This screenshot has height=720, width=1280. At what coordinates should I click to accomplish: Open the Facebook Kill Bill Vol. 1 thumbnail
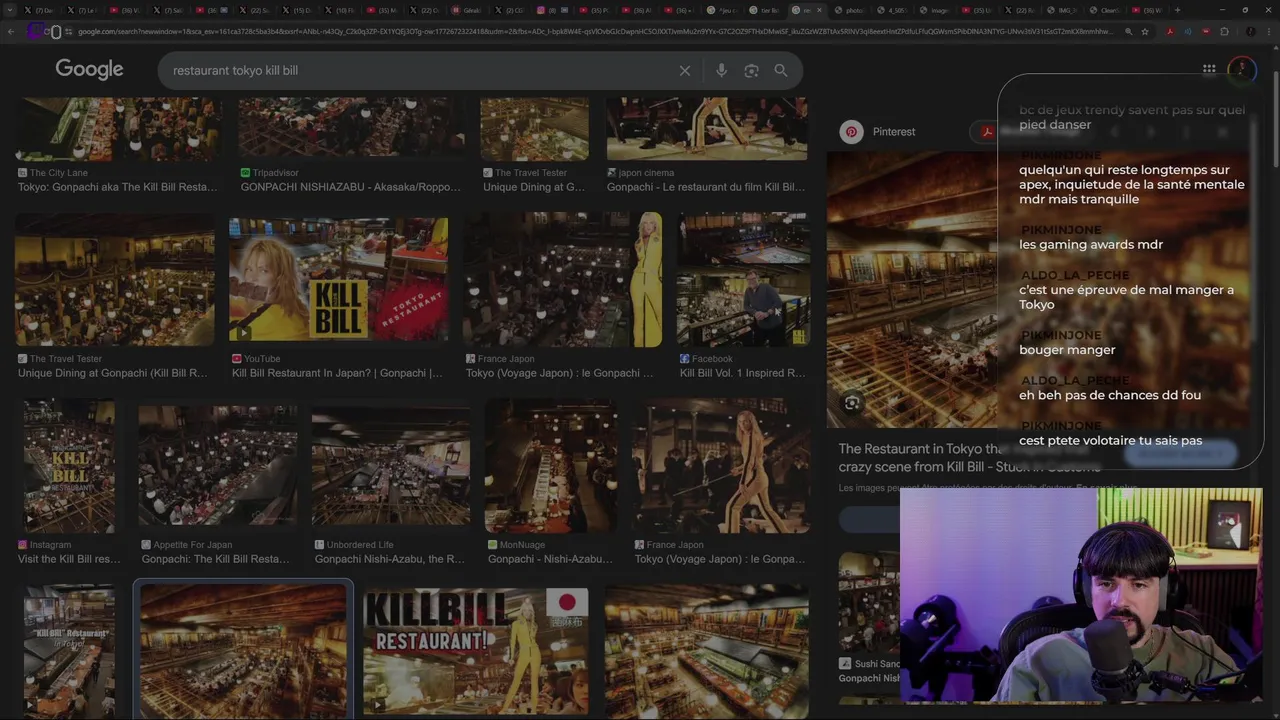[743, 280]
